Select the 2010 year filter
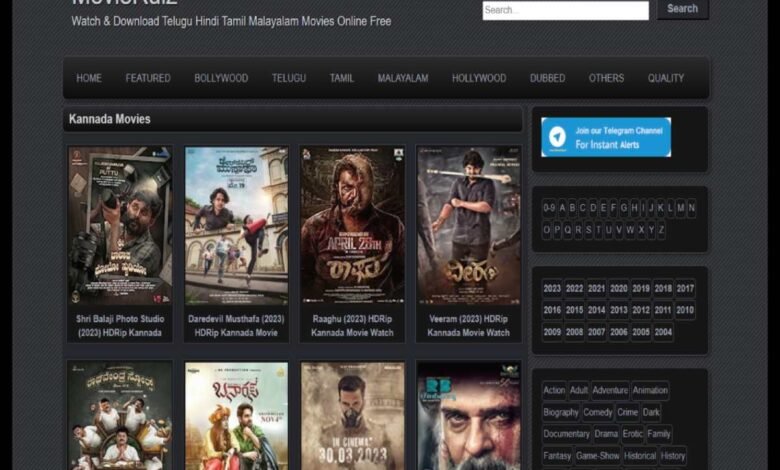The image size is (780, 470). tap(685, 310)
